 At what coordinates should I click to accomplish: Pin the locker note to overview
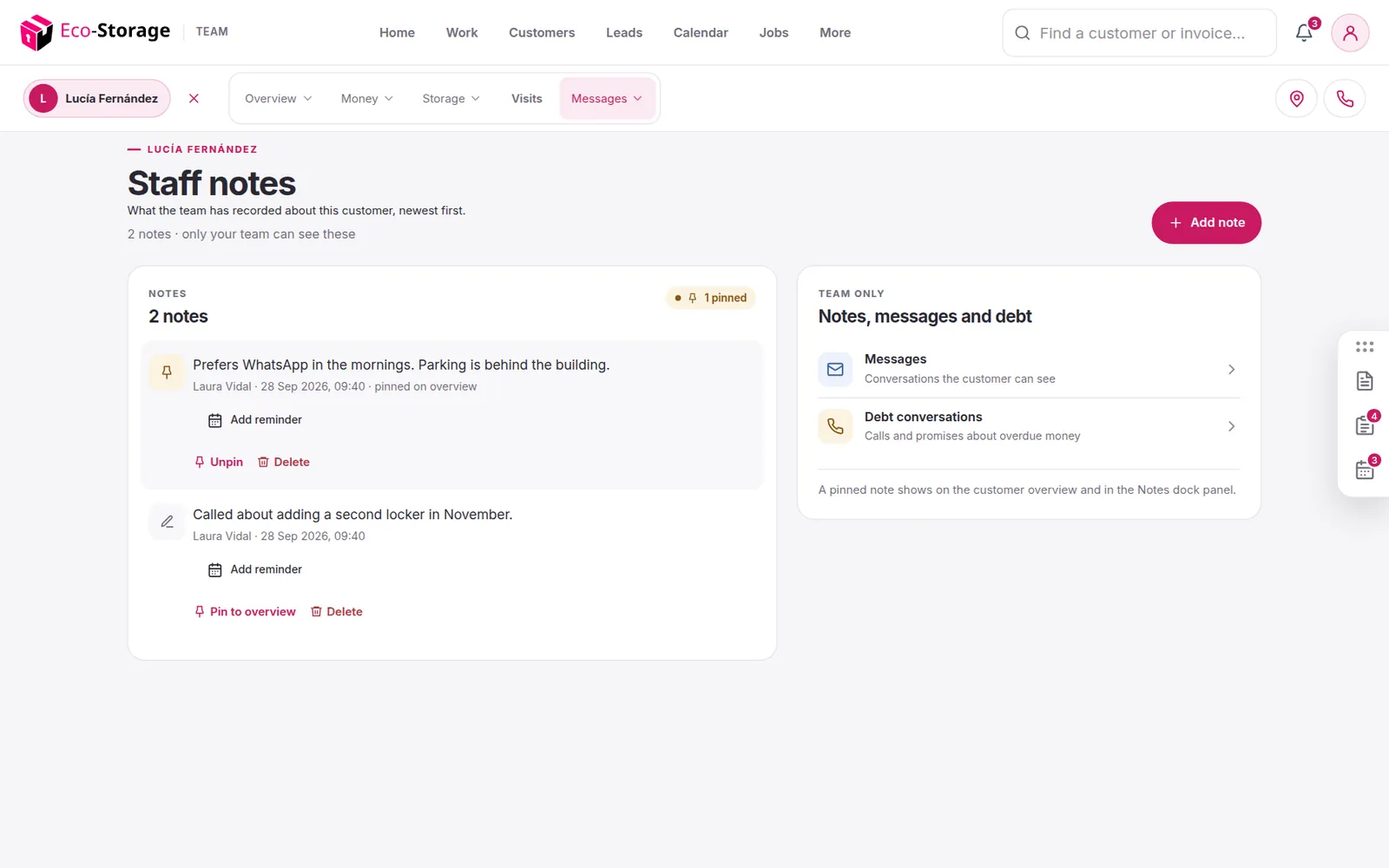pos(245,612)
